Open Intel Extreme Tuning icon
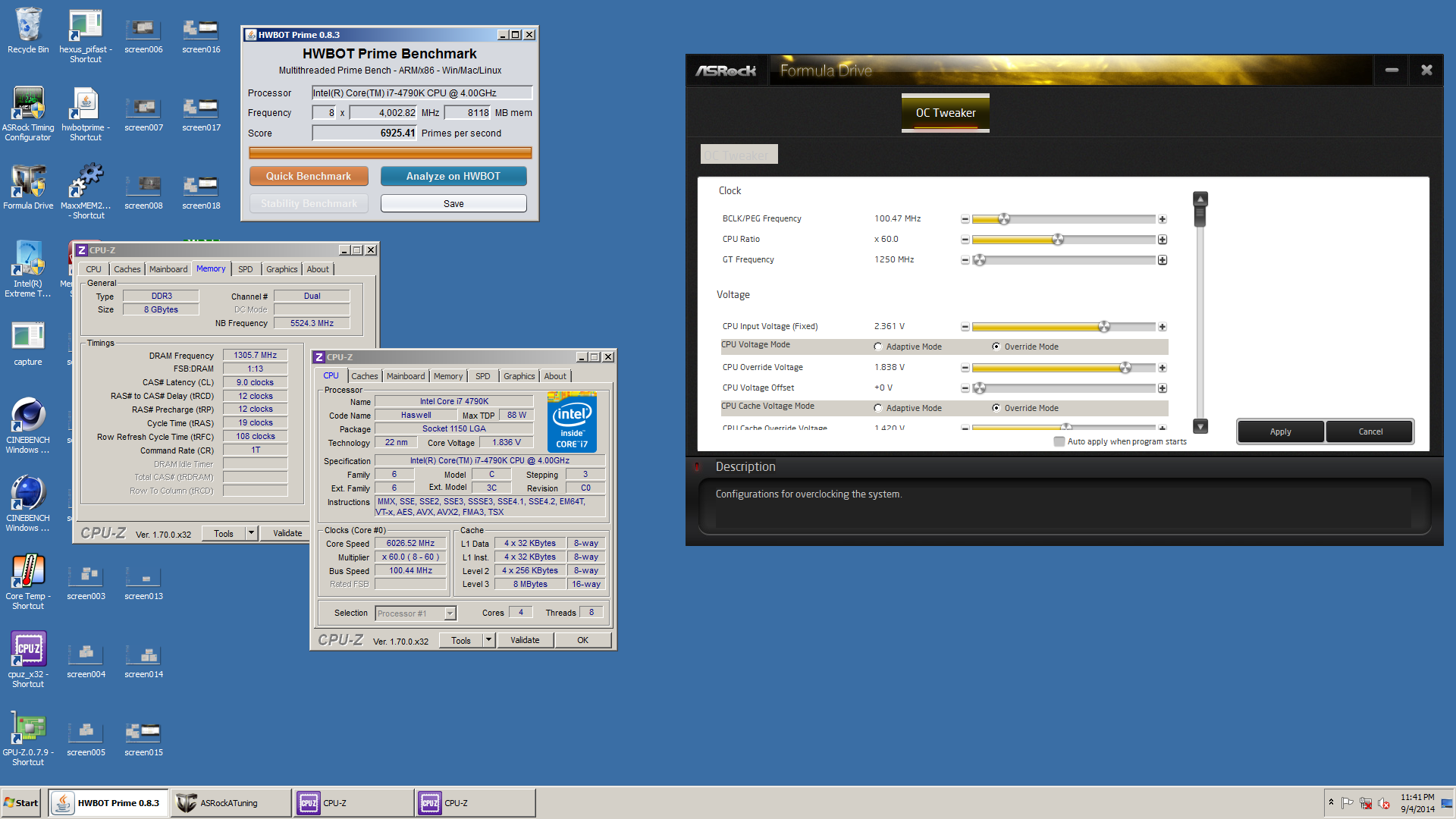Screen dimensions: 1456x819 point(28,269)
